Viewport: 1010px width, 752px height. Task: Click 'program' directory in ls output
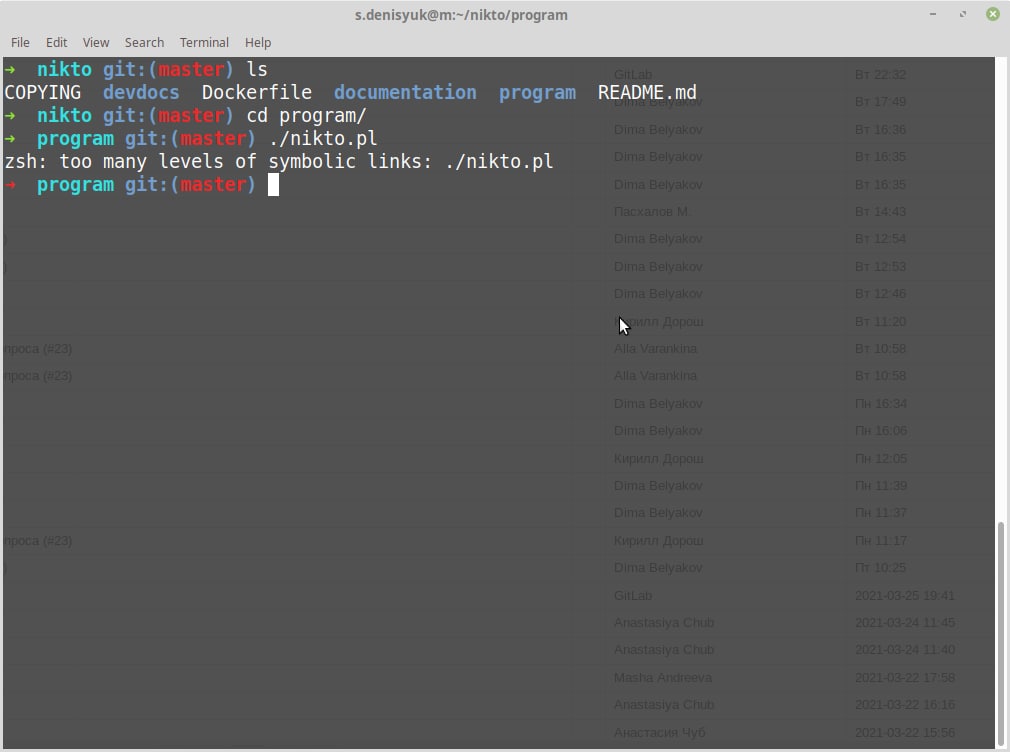(x=537, y=92)
